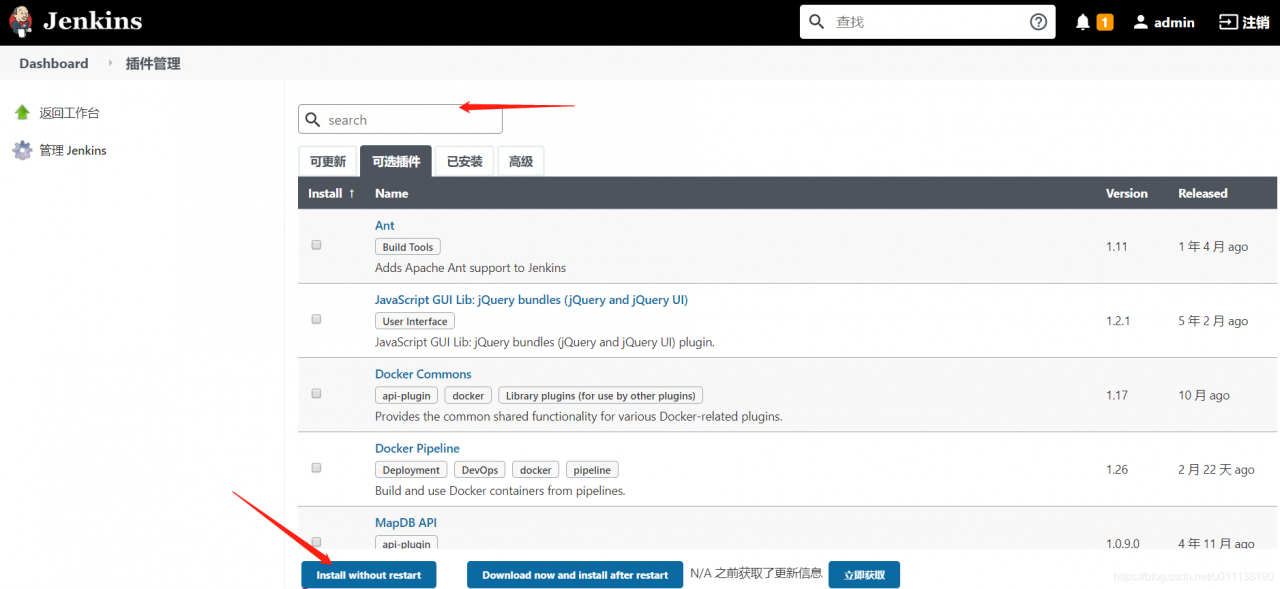Switch to the 高级 tab
This screenshot has width=1280, height=589.
click(x=520, y=161)
